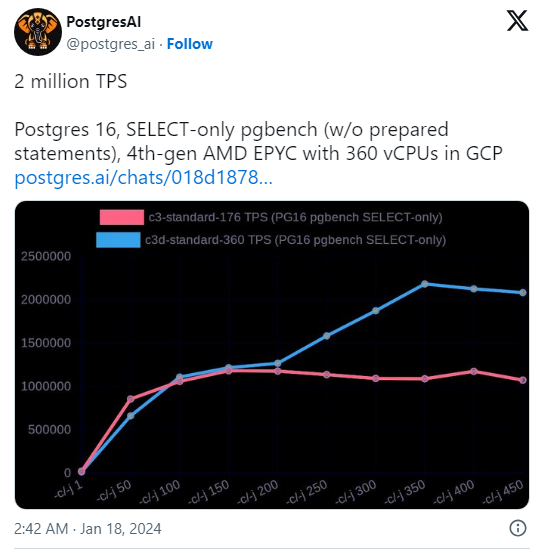Select the pink data point at -c/-j 50
This screenshot has width=538, height=553.
[x=131, y=399]
